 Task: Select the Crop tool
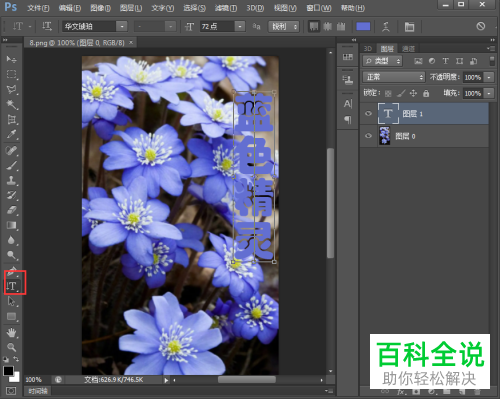pos(11,119)
